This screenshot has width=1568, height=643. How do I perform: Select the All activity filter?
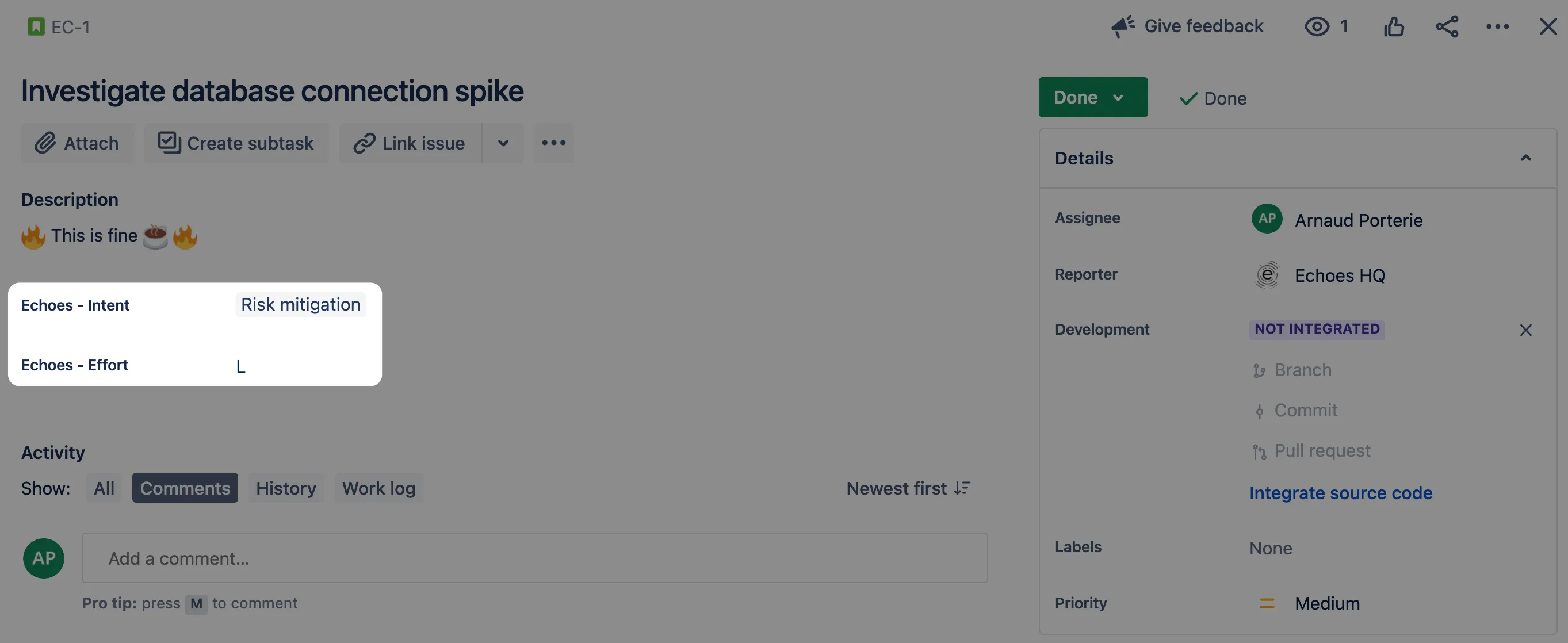tap(104, 488)
